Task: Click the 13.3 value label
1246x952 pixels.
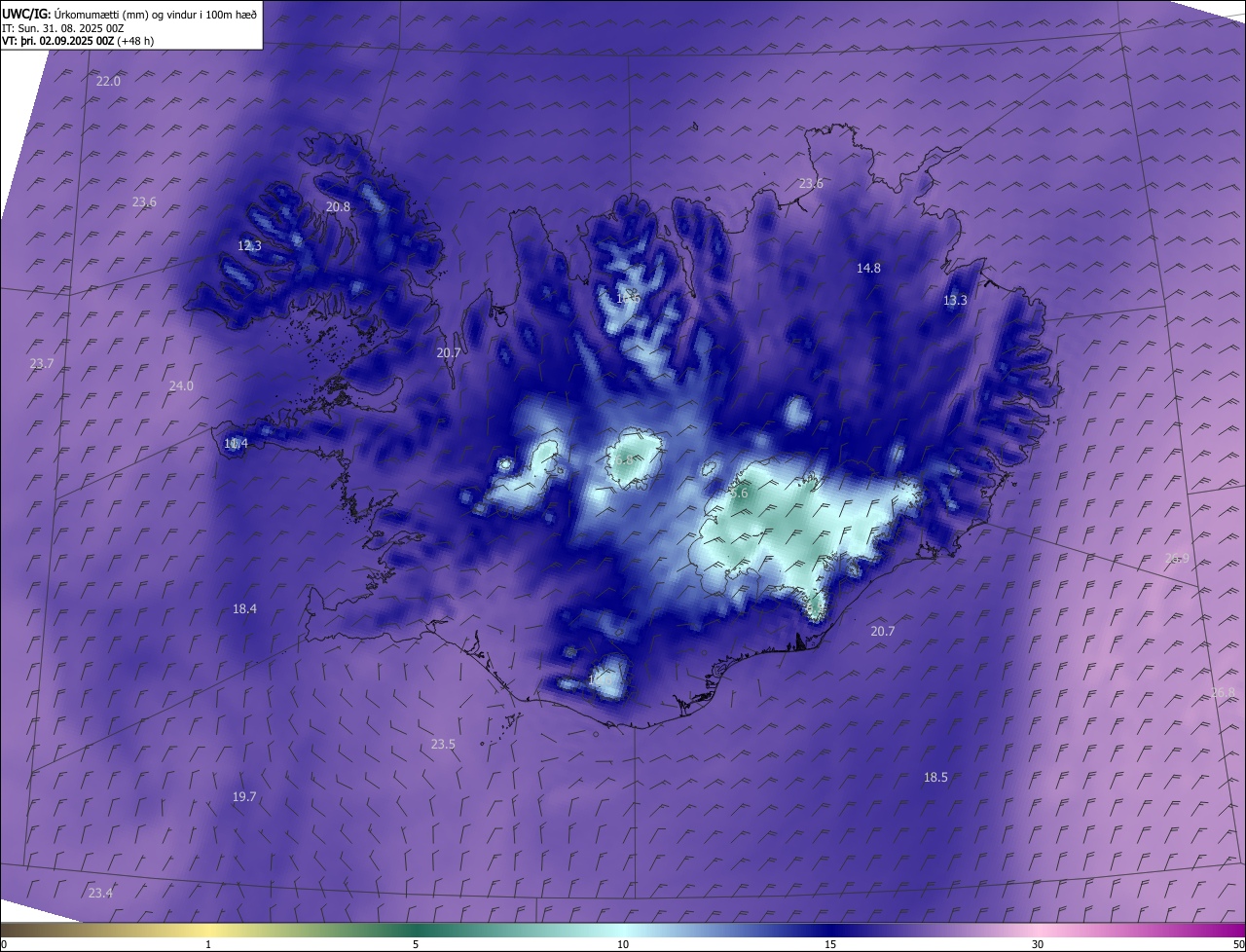Action: pos(955,301)
